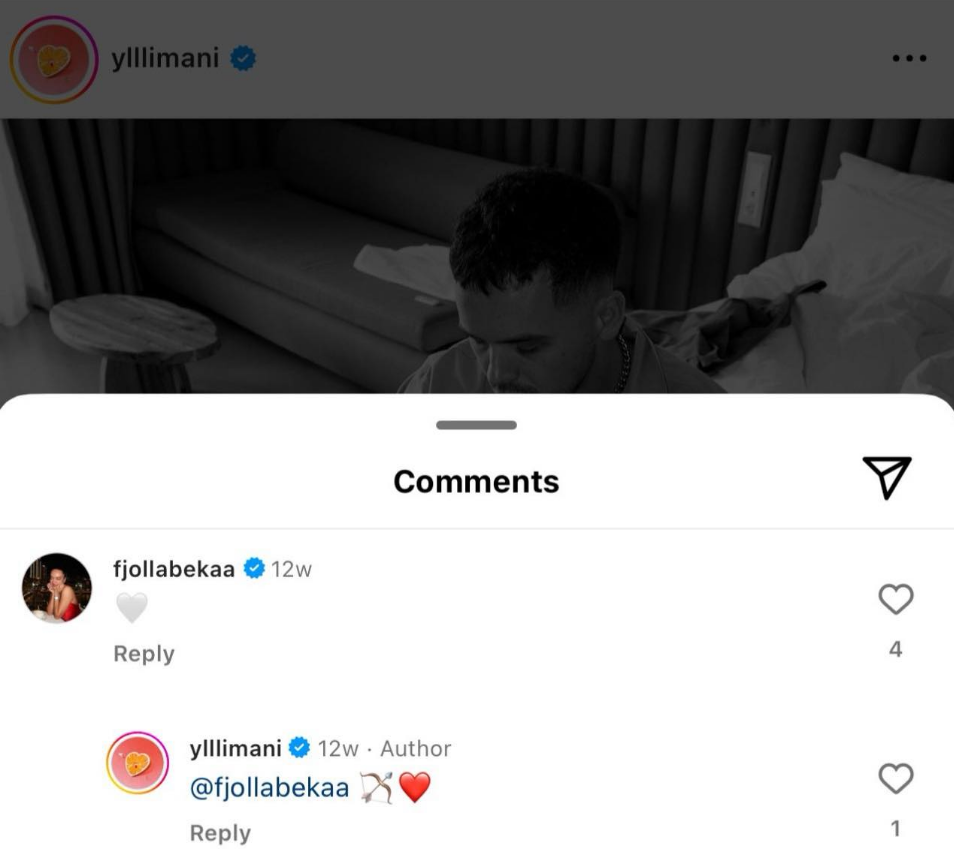Open ylllimani username in reply comment
954x855 pixels.
tap(236, 748)
